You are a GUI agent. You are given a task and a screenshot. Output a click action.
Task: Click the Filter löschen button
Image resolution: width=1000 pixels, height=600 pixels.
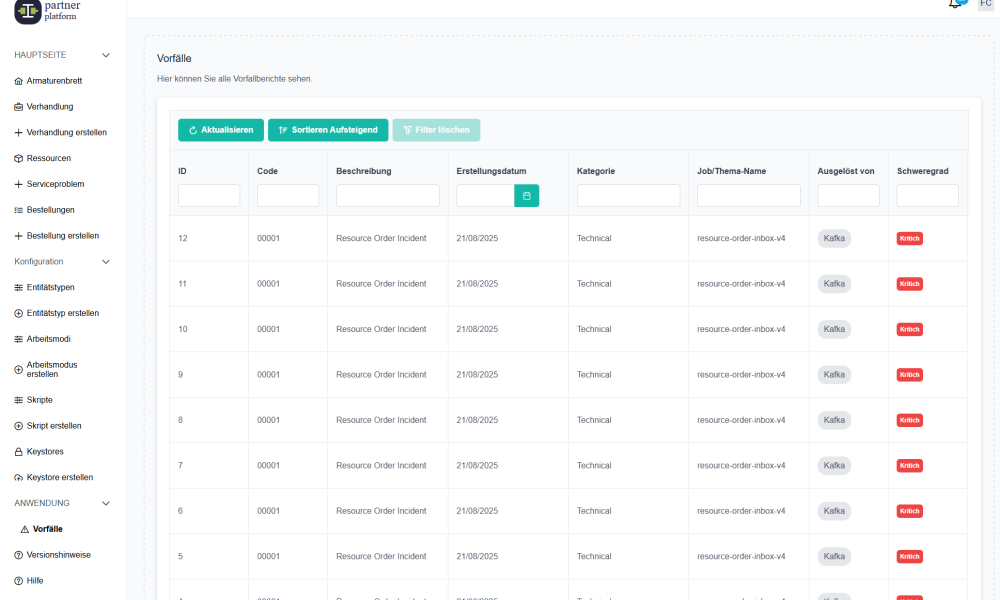click(436, 130)
